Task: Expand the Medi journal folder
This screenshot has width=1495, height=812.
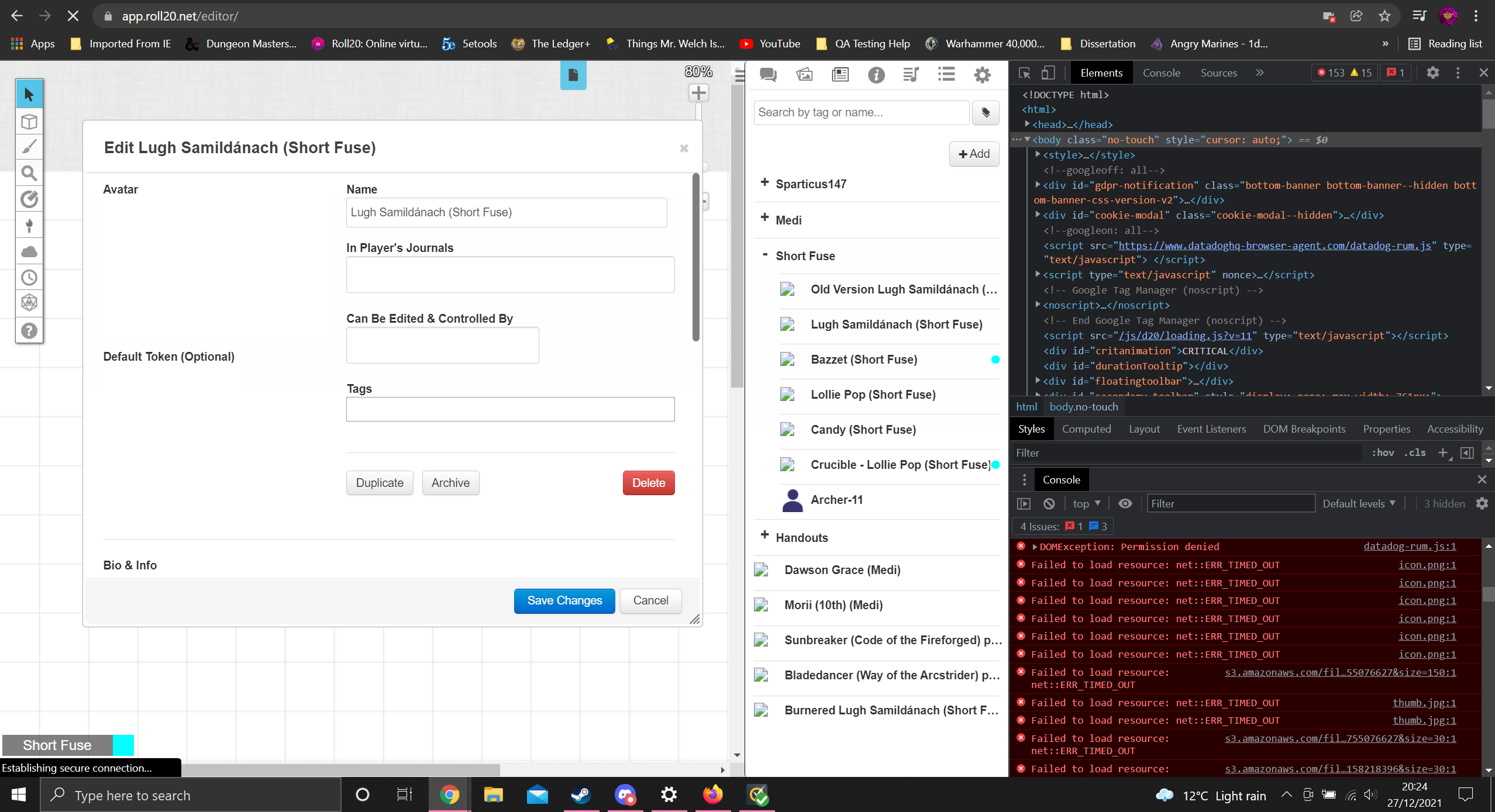Action: coord(764,218)
